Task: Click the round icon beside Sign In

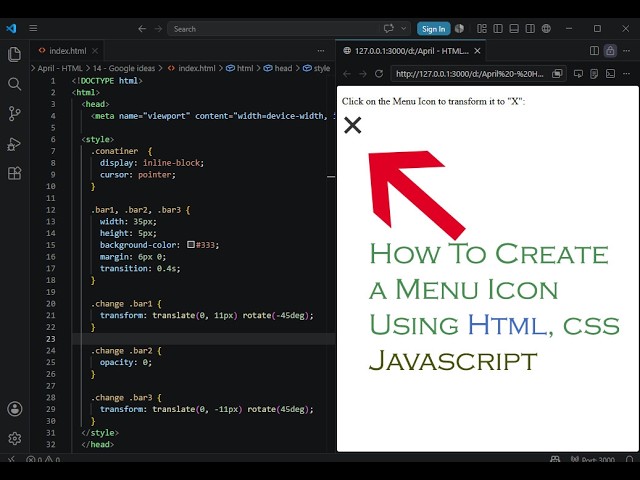Action: coord(460,29)
